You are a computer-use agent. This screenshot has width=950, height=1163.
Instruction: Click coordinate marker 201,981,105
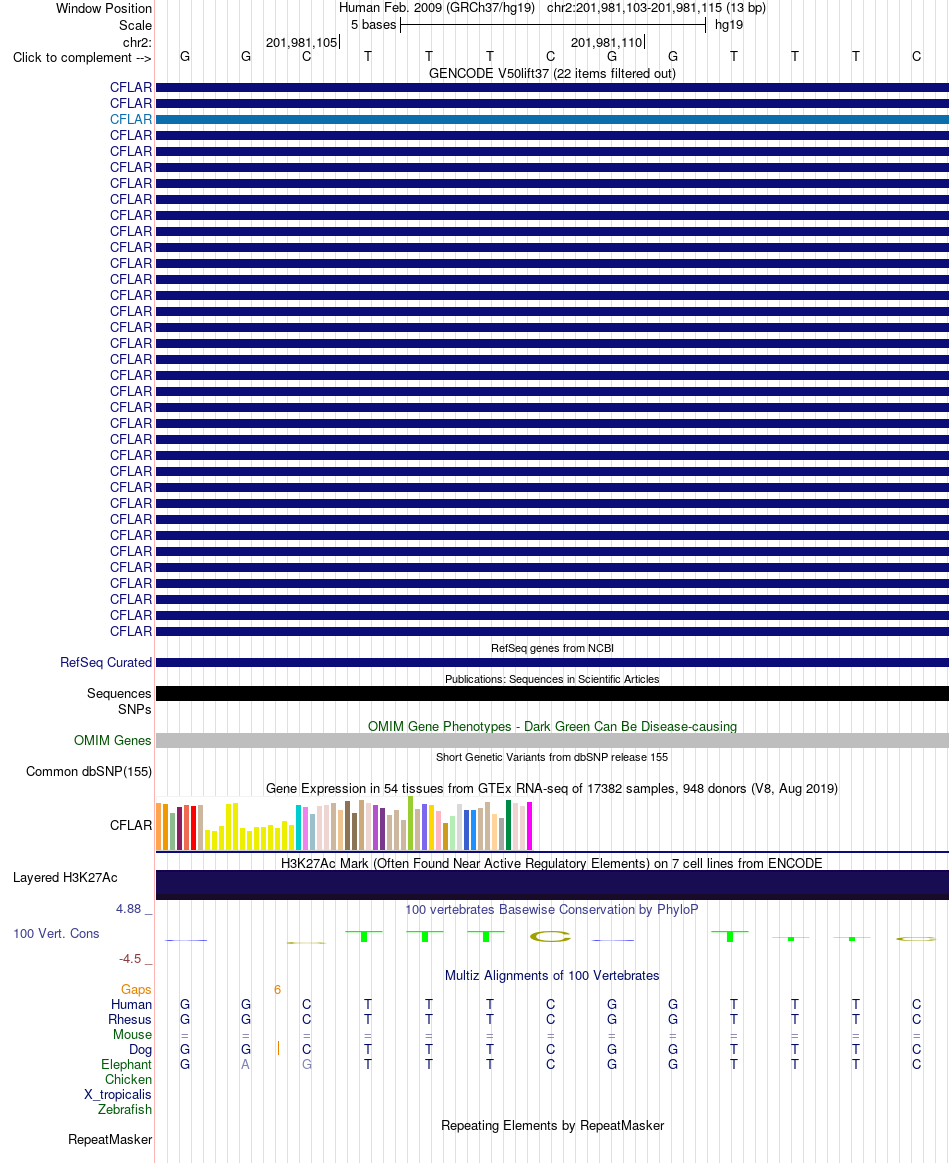tap(301, 42)
